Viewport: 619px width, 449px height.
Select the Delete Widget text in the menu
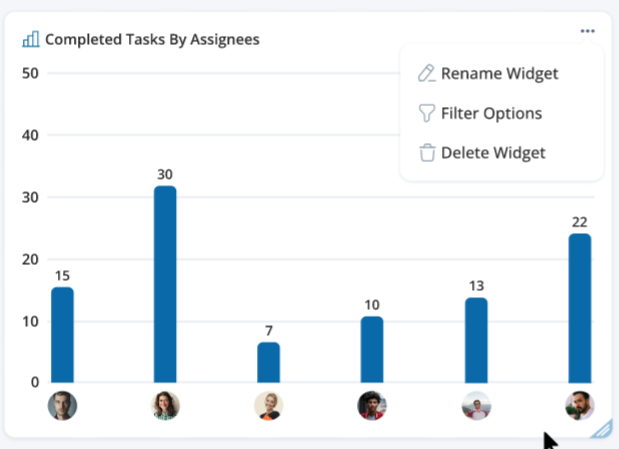493,153
